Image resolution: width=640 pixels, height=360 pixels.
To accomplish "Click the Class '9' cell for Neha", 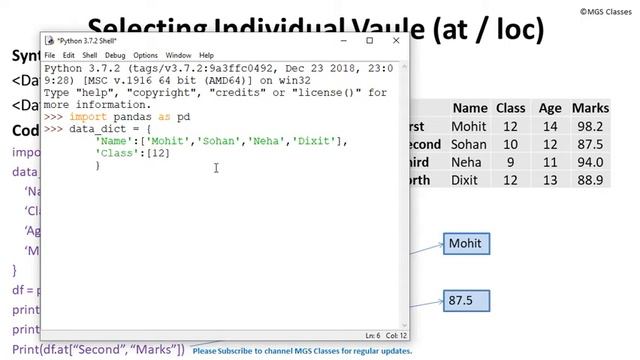I will 510,162.
